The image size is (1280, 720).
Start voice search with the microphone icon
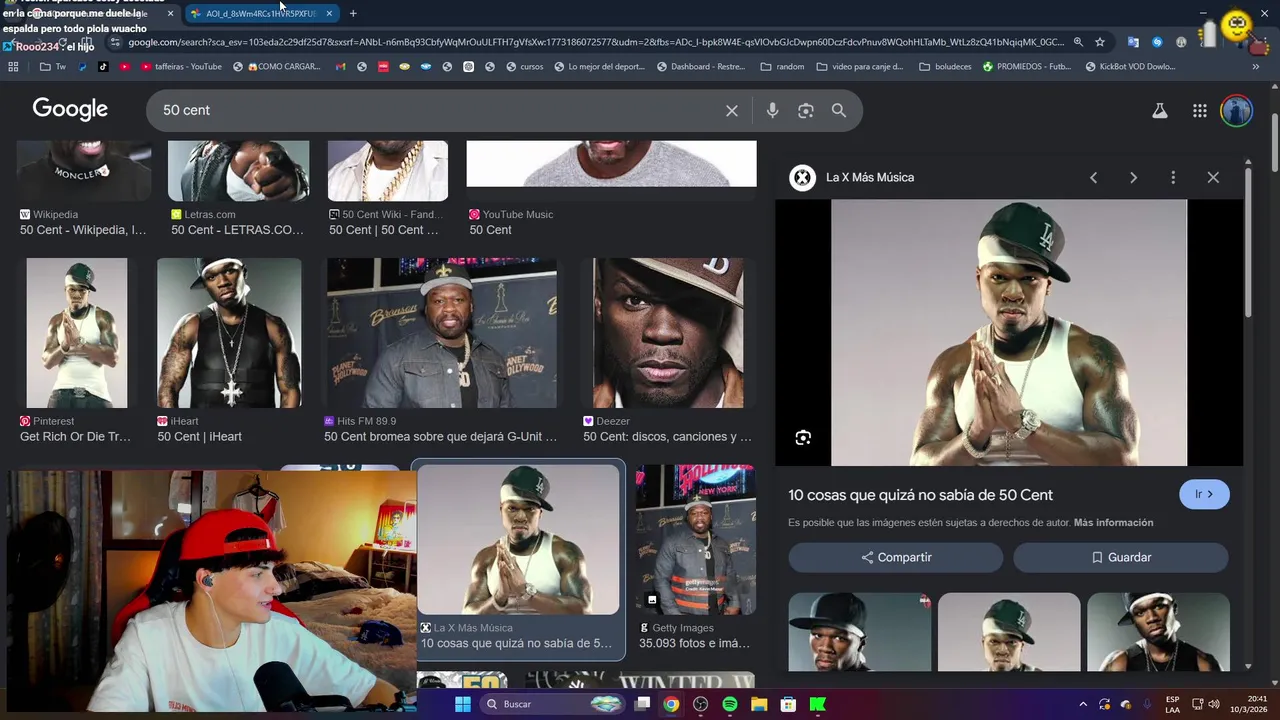tap(772, 111)
